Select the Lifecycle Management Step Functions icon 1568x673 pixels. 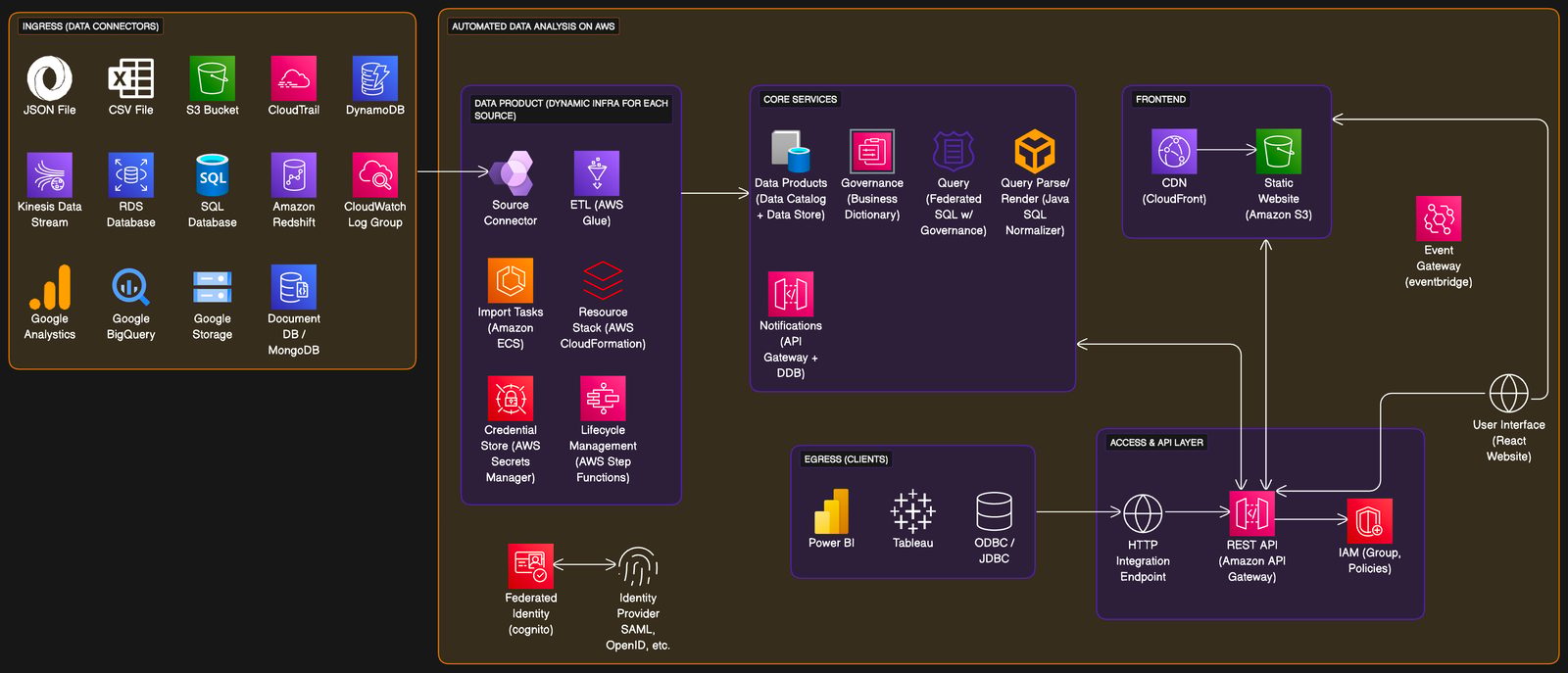pyautogui.click(x=603, y=399)
